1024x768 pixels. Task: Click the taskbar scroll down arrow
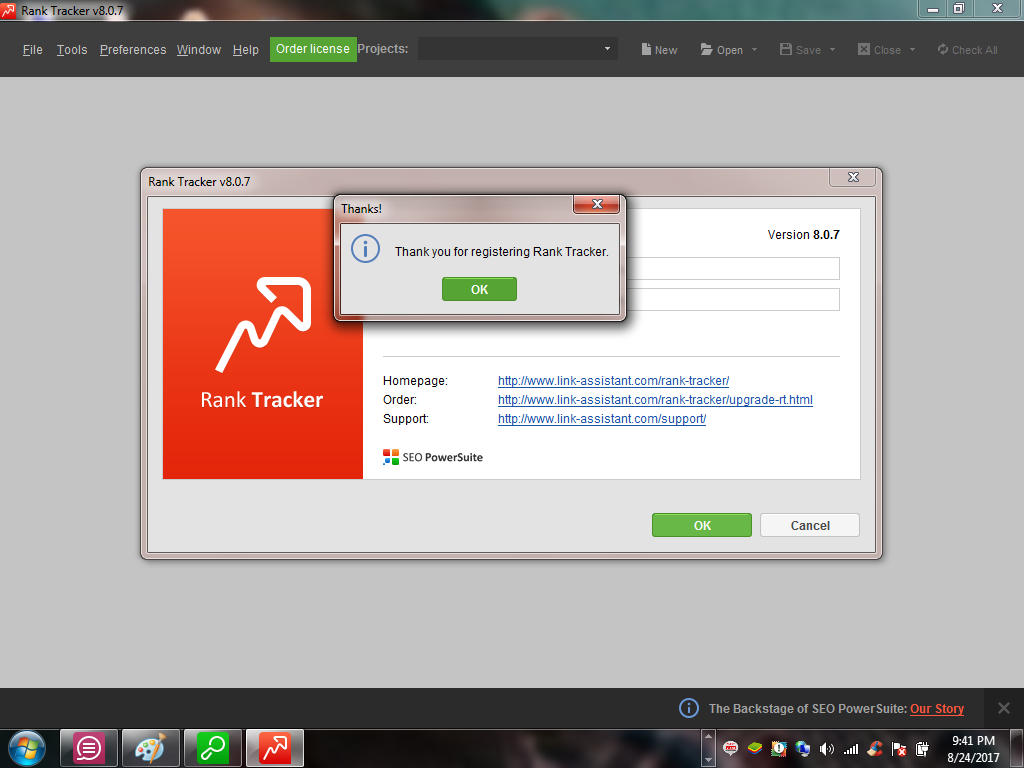709,760
